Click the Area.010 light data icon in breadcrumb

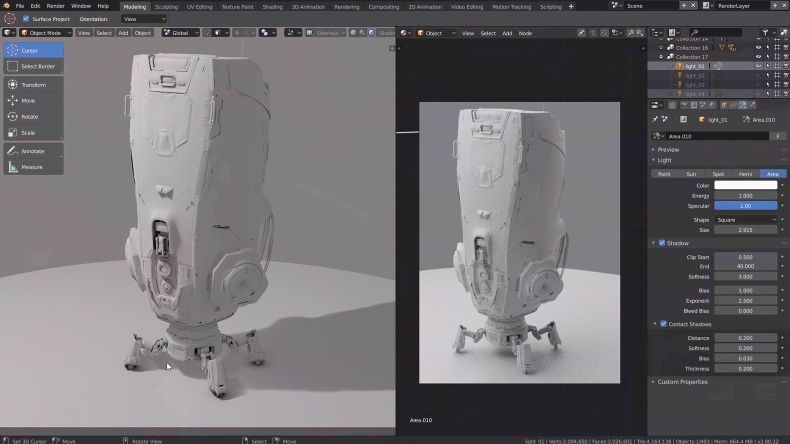pos(746,120)
